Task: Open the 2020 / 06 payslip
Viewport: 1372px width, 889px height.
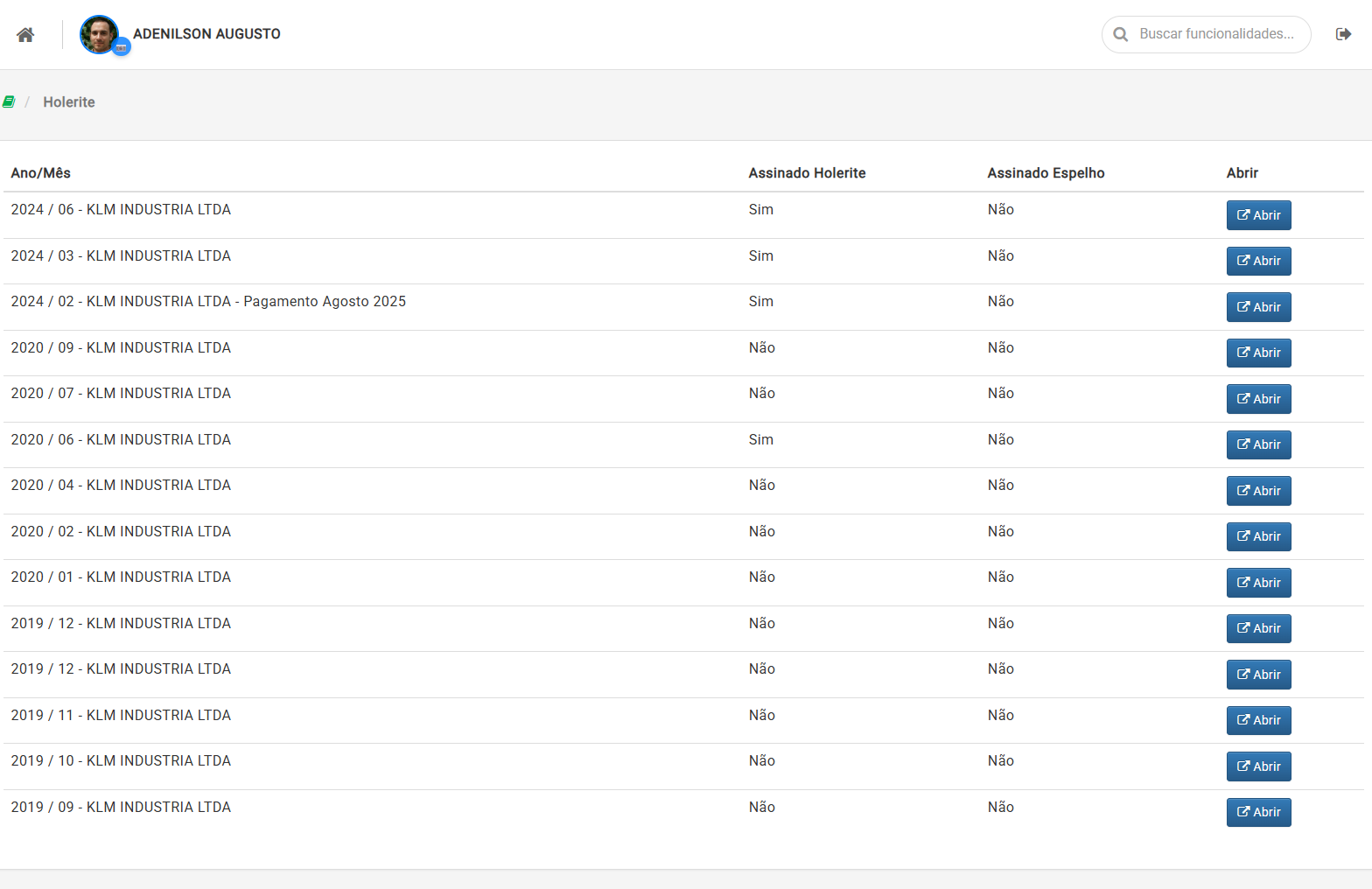Action: (1258, 444)
